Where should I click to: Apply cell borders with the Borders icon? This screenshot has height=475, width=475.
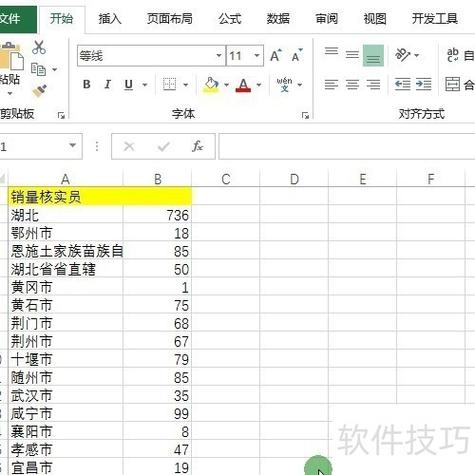pyautogui.click(x=169, y=84)
